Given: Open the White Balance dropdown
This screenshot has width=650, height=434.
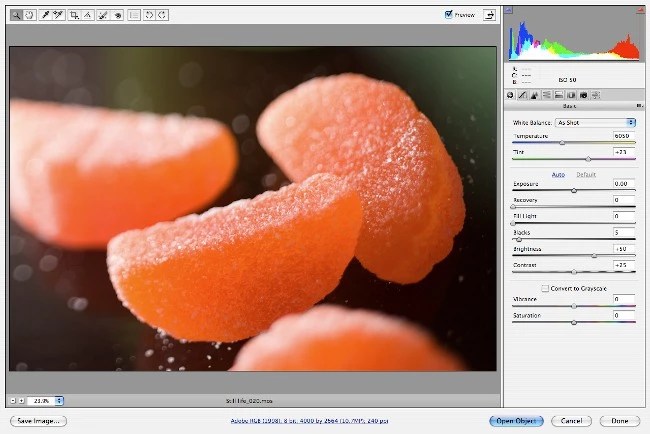Looking at the screenshot, I should pos(596,122).
